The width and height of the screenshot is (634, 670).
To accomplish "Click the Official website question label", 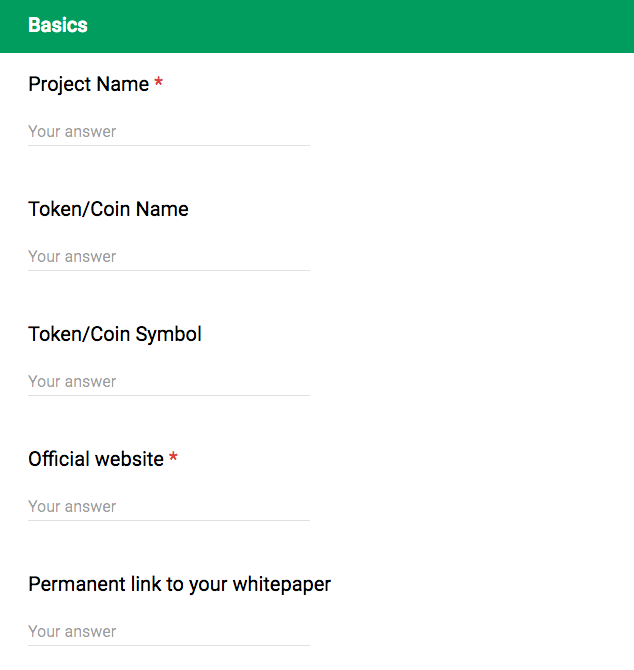I will point(96,459).
